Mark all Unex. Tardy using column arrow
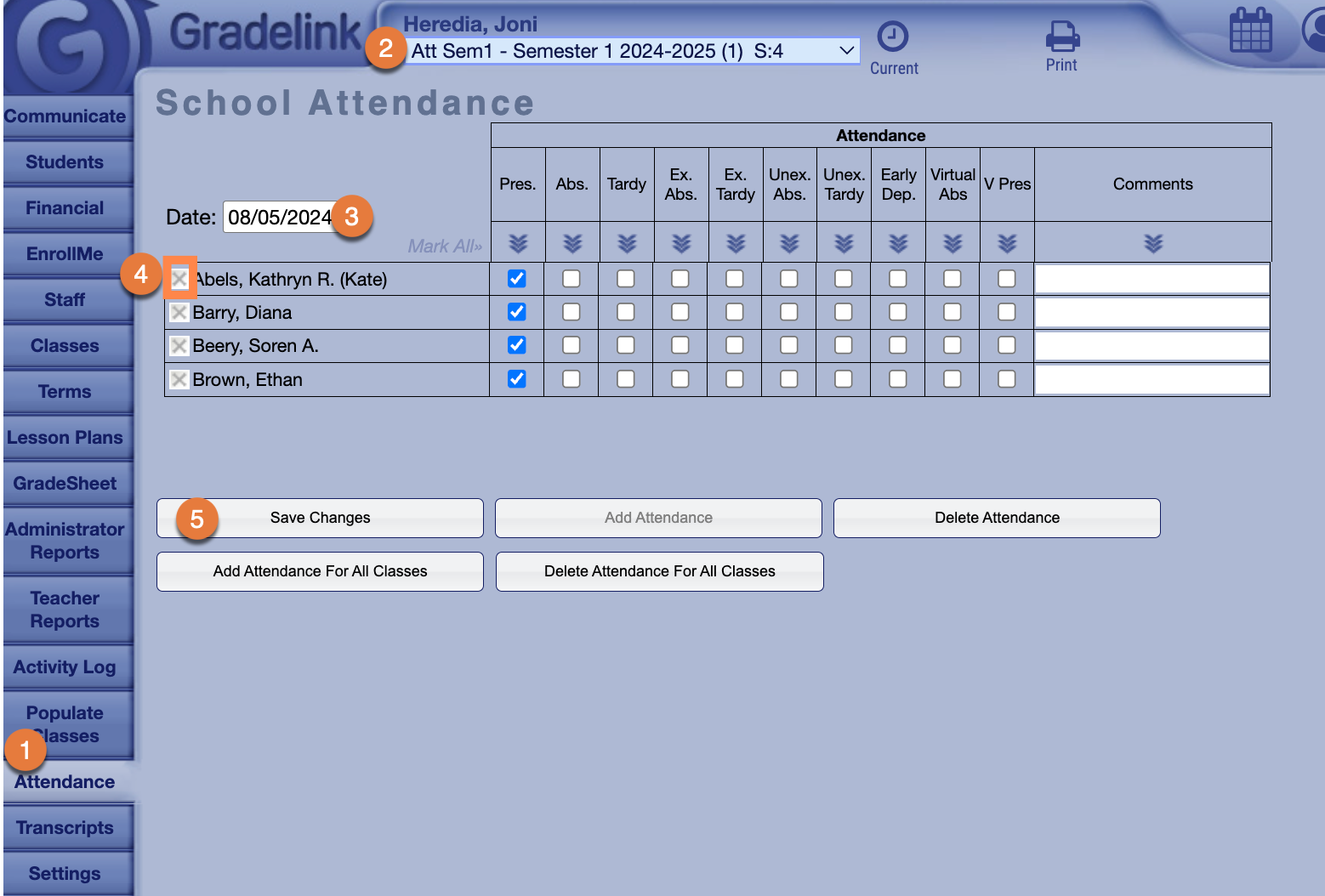The image size is (1325, 896). [844, 244]
